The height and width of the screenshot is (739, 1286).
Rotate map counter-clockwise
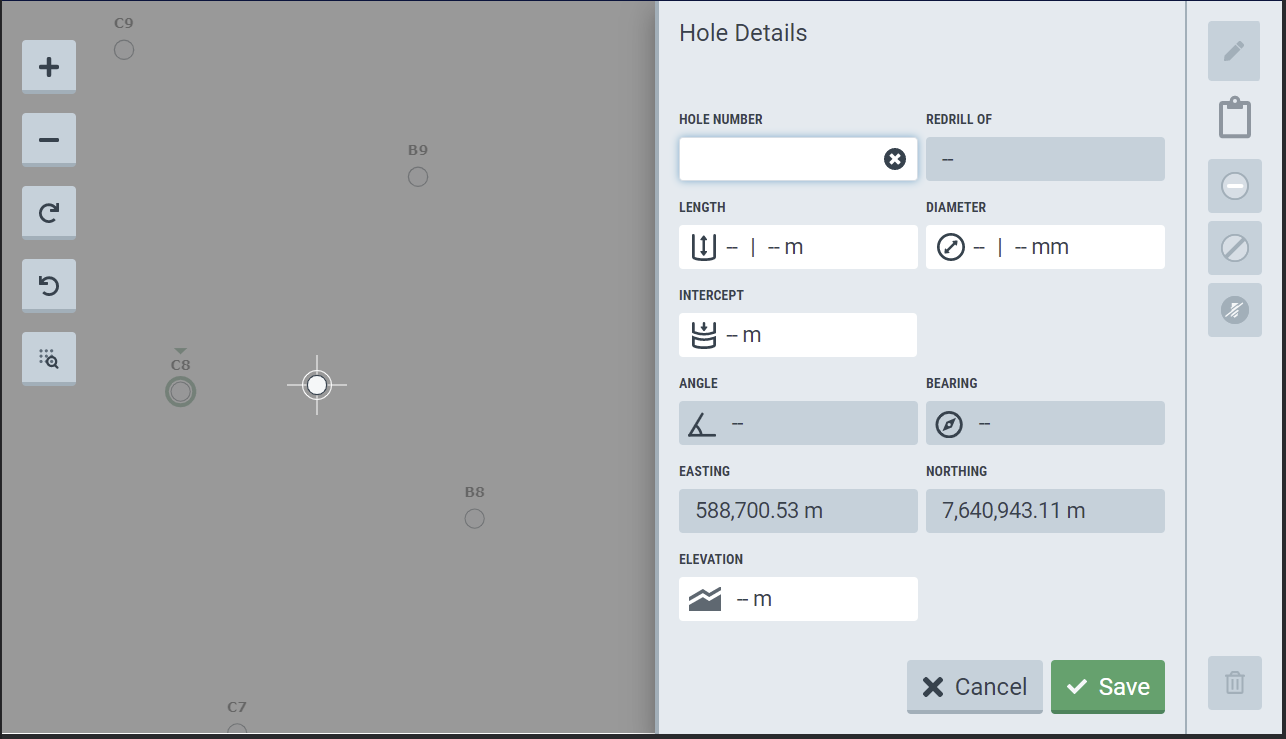pyautogui.click(x=49, y=286)
